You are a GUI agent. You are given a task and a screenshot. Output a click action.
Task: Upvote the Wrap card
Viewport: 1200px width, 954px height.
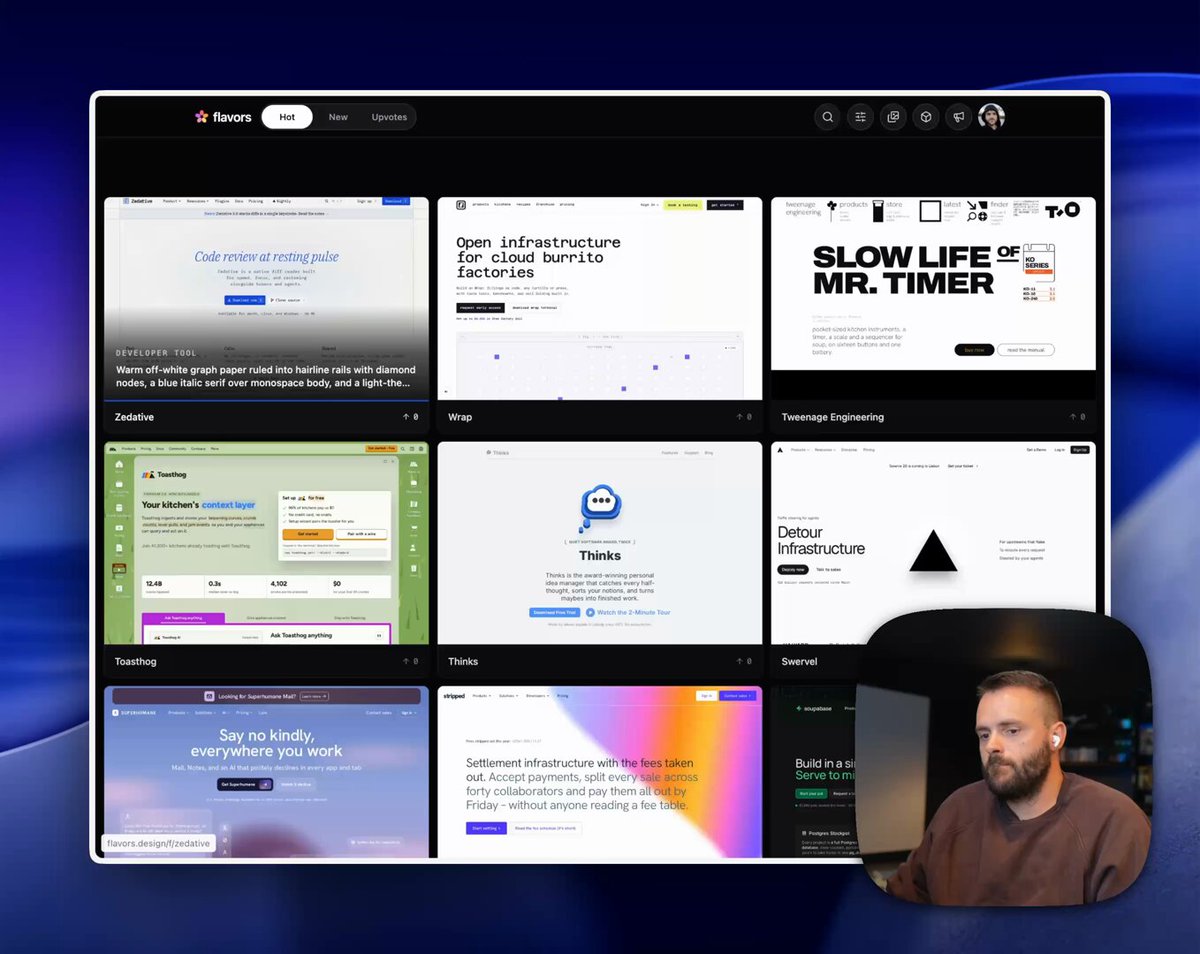coord(743,417)
